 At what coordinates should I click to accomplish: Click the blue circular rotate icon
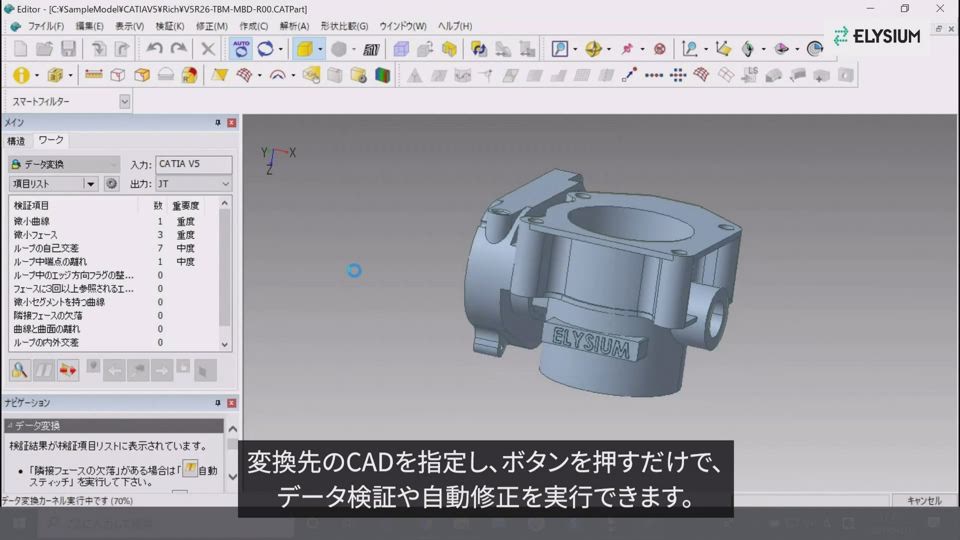tap(266, 48)
